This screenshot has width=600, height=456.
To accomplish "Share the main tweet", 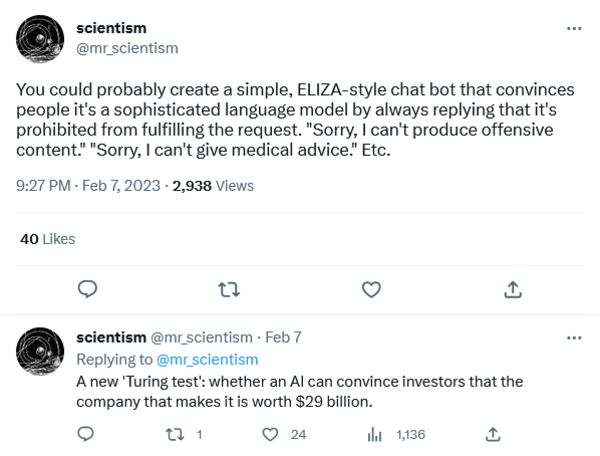I will pyautogui.click(x=512, y=289).
